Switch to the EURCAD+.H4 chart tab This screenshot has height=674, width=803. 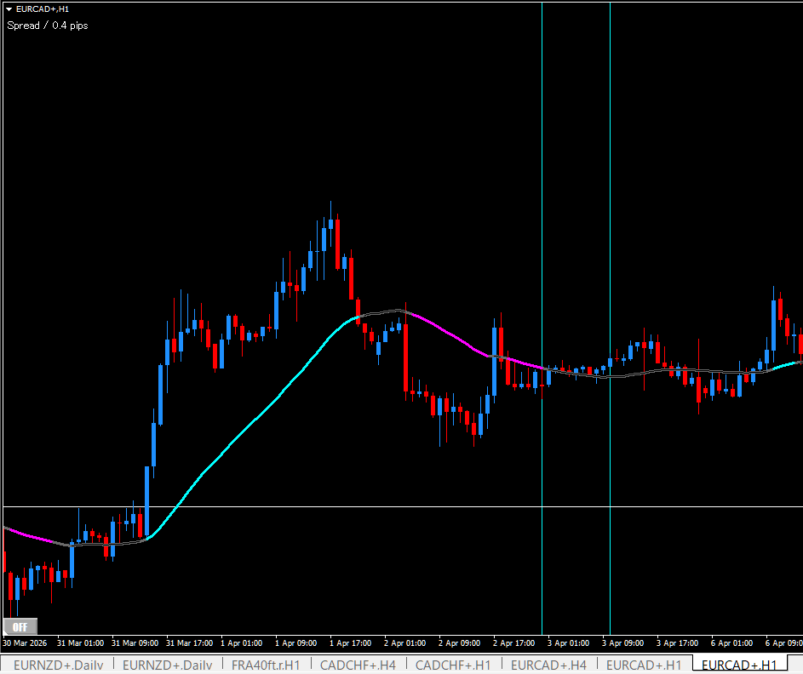[x=548, y=665]
